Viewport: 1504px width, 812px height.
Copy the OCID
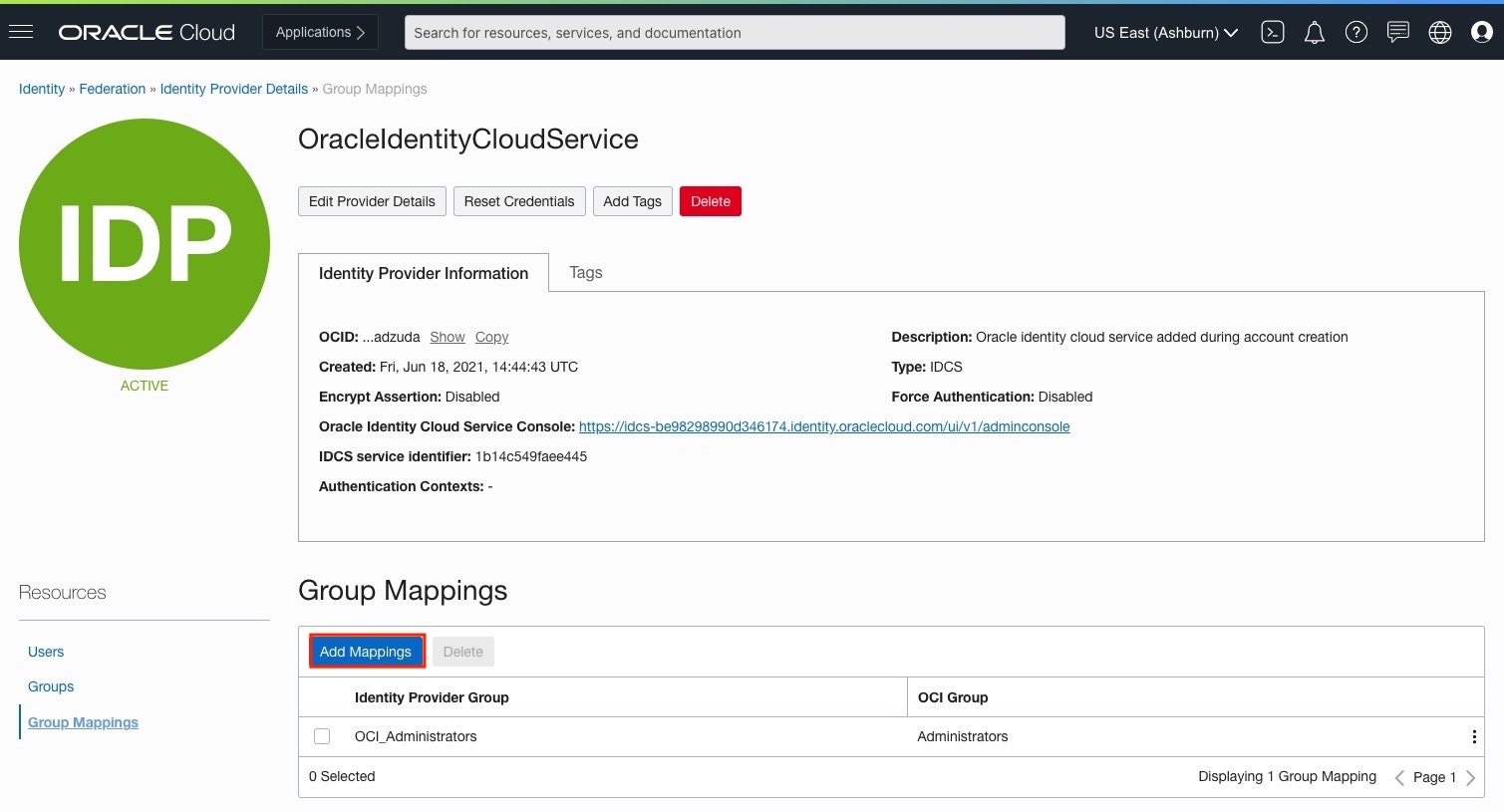tap(492, 337)
